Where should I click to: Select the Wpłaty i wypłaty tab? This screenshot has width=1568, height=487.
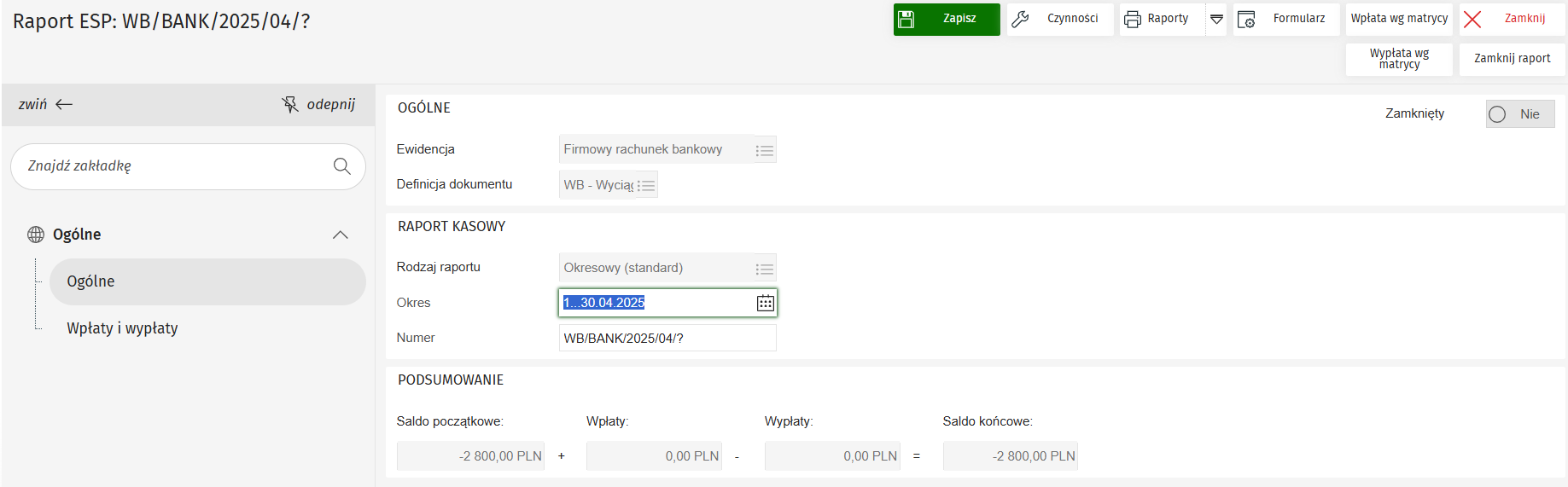pyautogui.click(x=122, y=328)
